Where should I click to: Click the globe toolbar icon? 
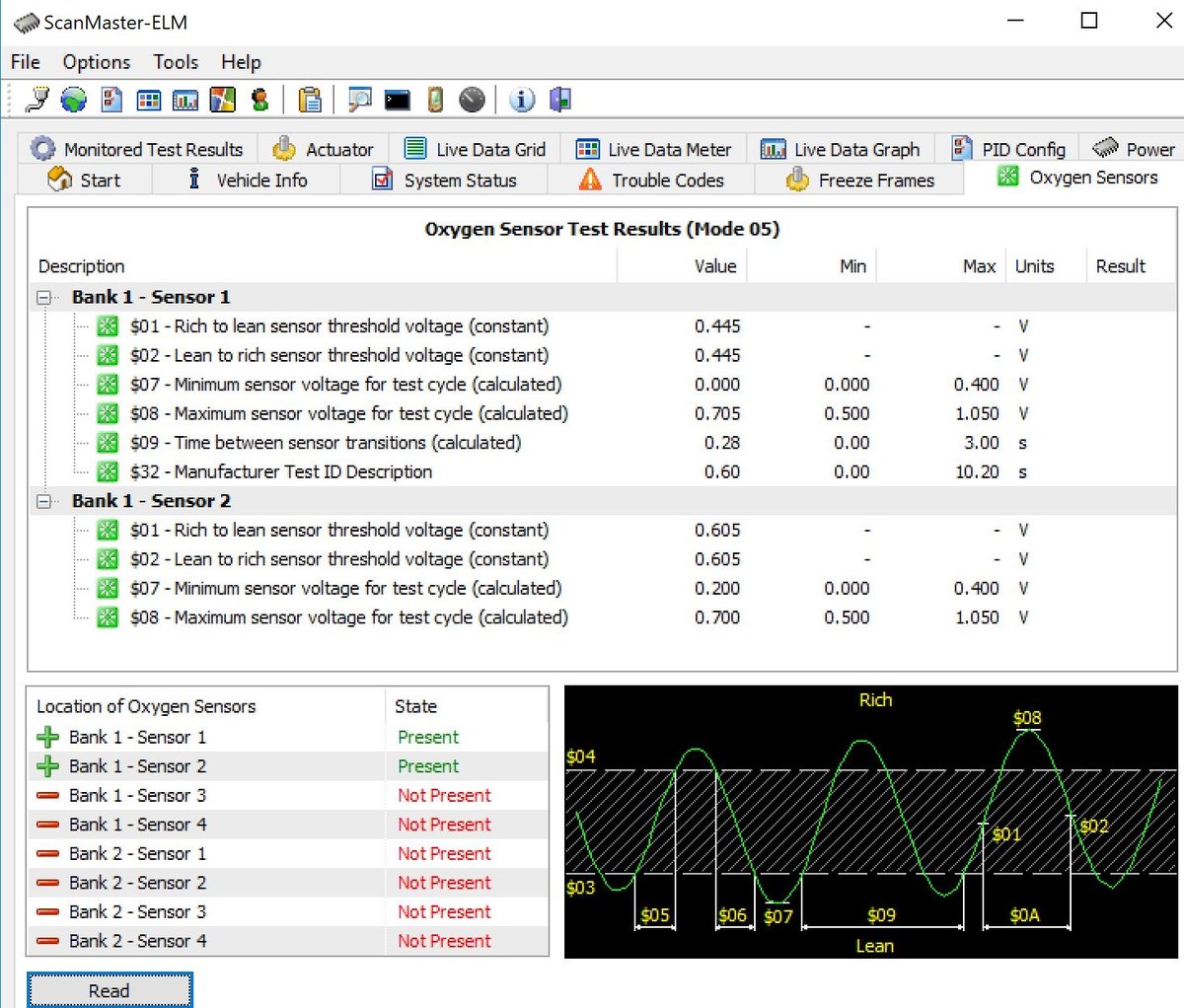pos(74,99)
